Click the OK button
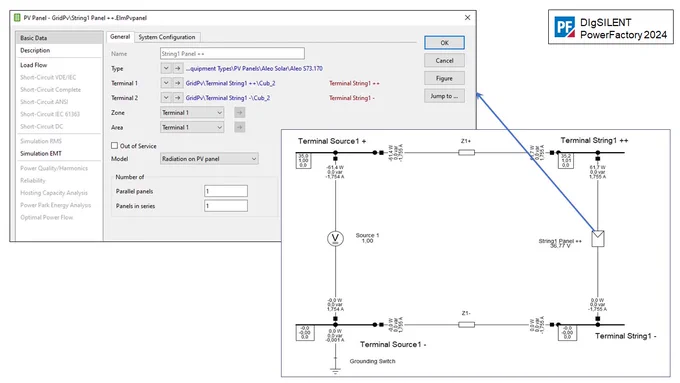The image size is (680, 383). (444, 43)
